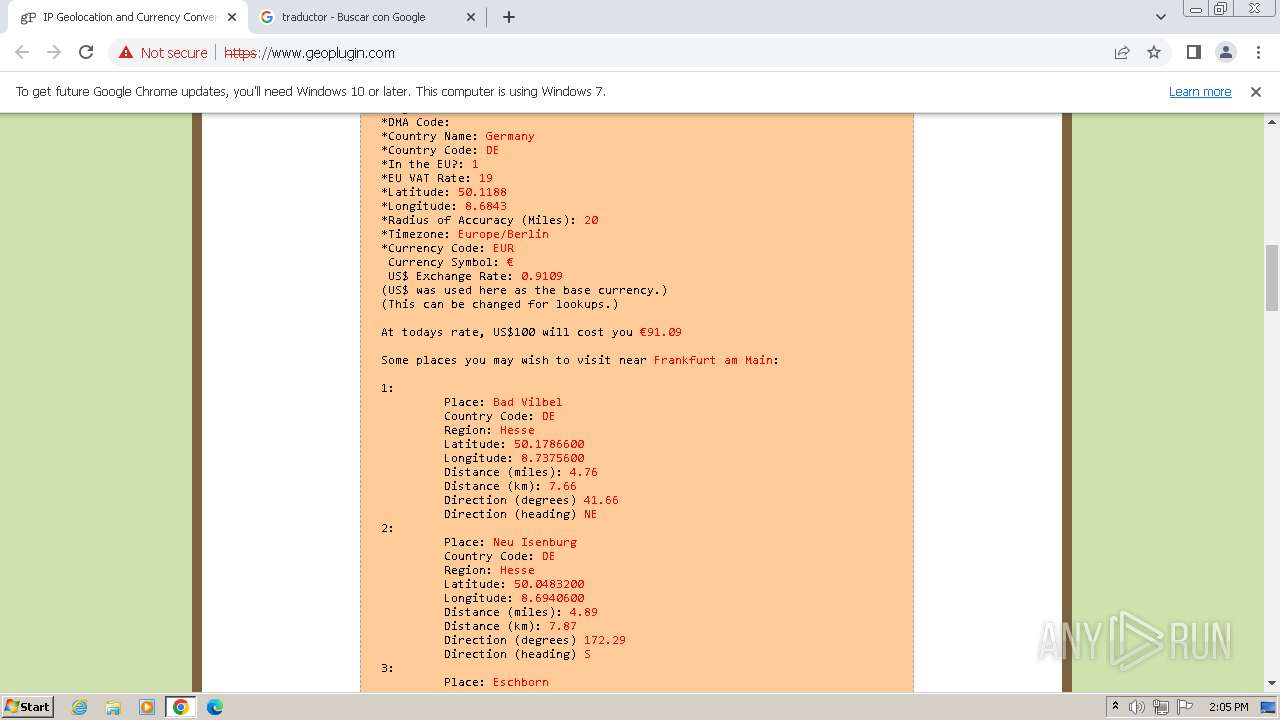The height and width of the screenshot is (720, 1280).
Task: Click the distance miles value 4.76
Action: point(583,472)
